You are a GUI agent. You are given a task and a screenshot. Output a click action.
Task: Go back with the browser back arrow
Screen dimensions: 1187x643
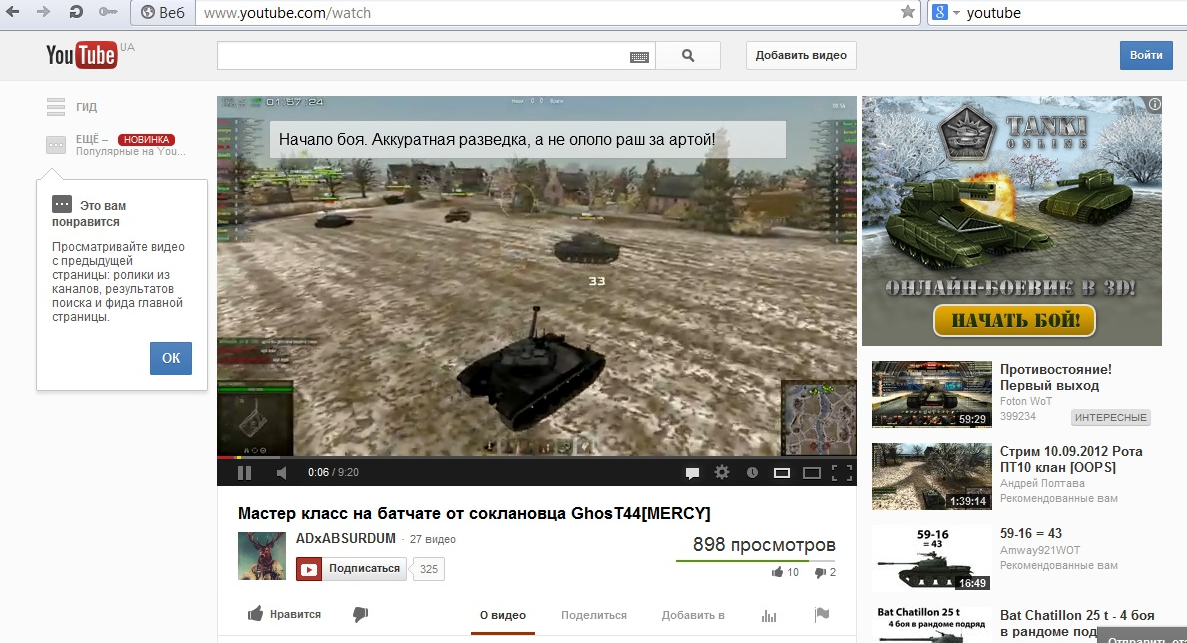(13, 12)
